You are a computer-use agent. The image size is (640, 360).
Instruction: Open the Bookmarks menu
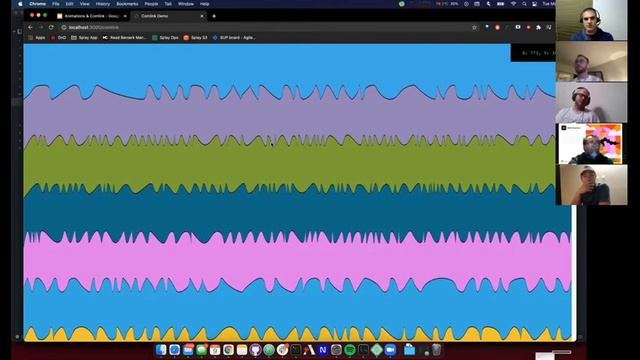[x=127, y=4]
